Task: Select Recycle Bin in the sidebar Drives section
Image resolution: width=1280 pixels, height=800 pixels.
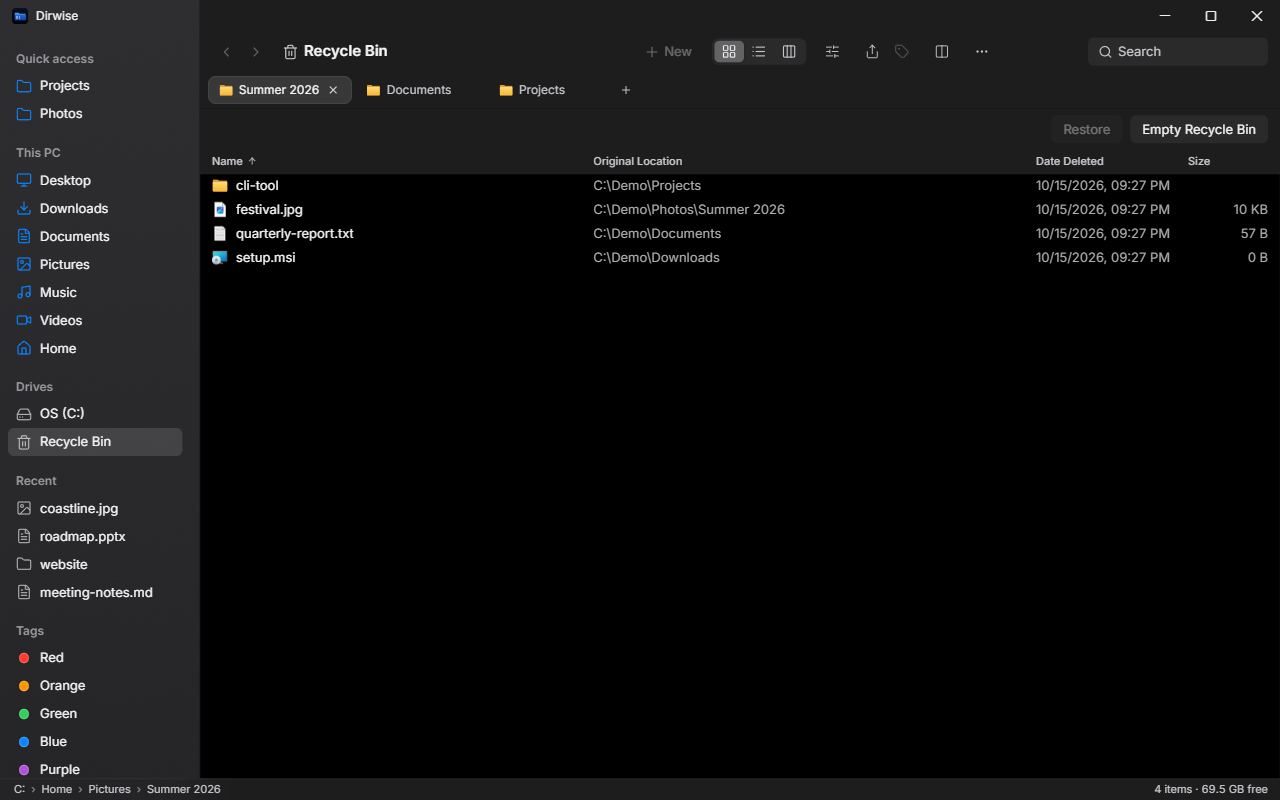Action: [95, 442]
